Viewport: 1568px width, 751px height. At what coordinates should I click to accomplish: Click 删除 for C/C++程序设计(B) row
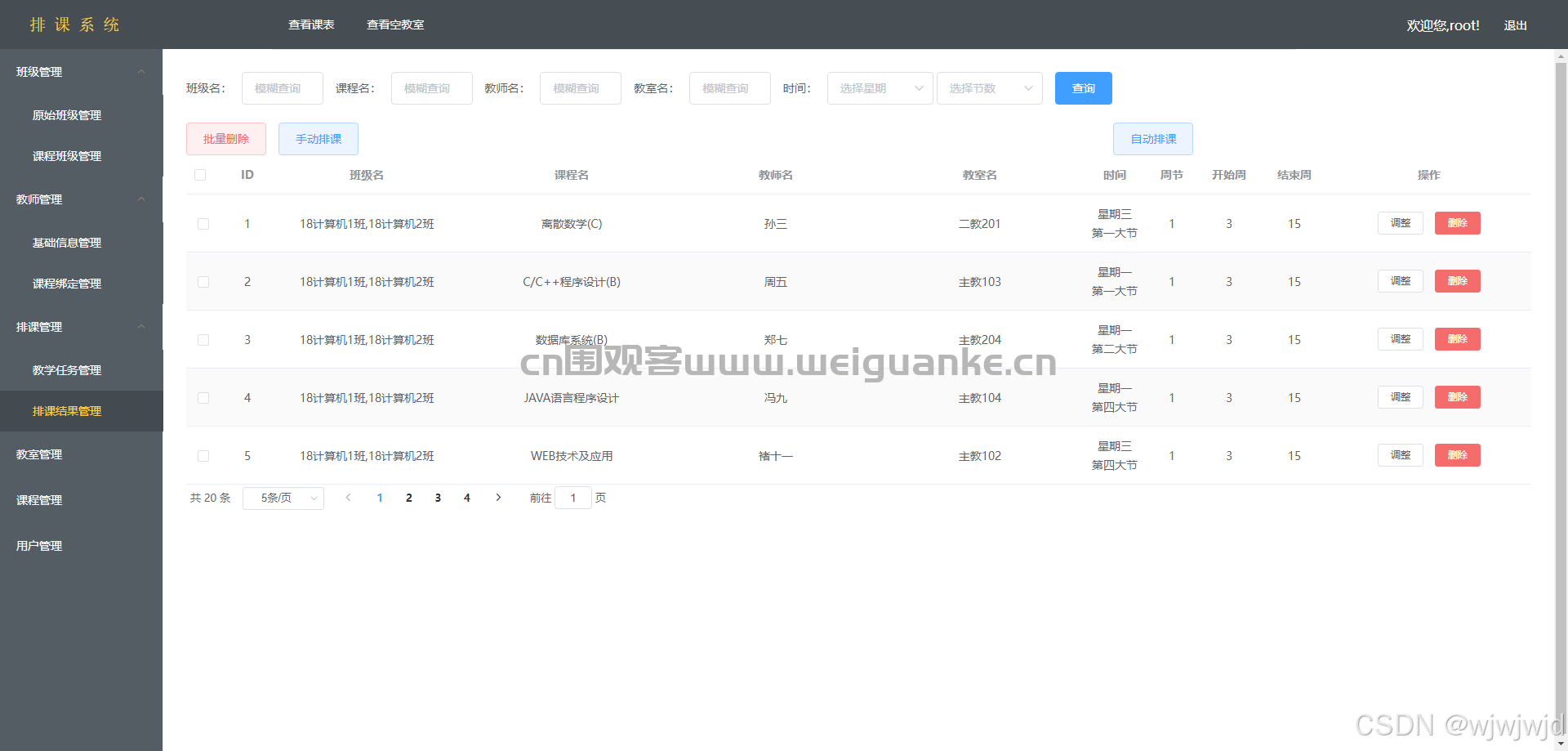point(1458,281)
